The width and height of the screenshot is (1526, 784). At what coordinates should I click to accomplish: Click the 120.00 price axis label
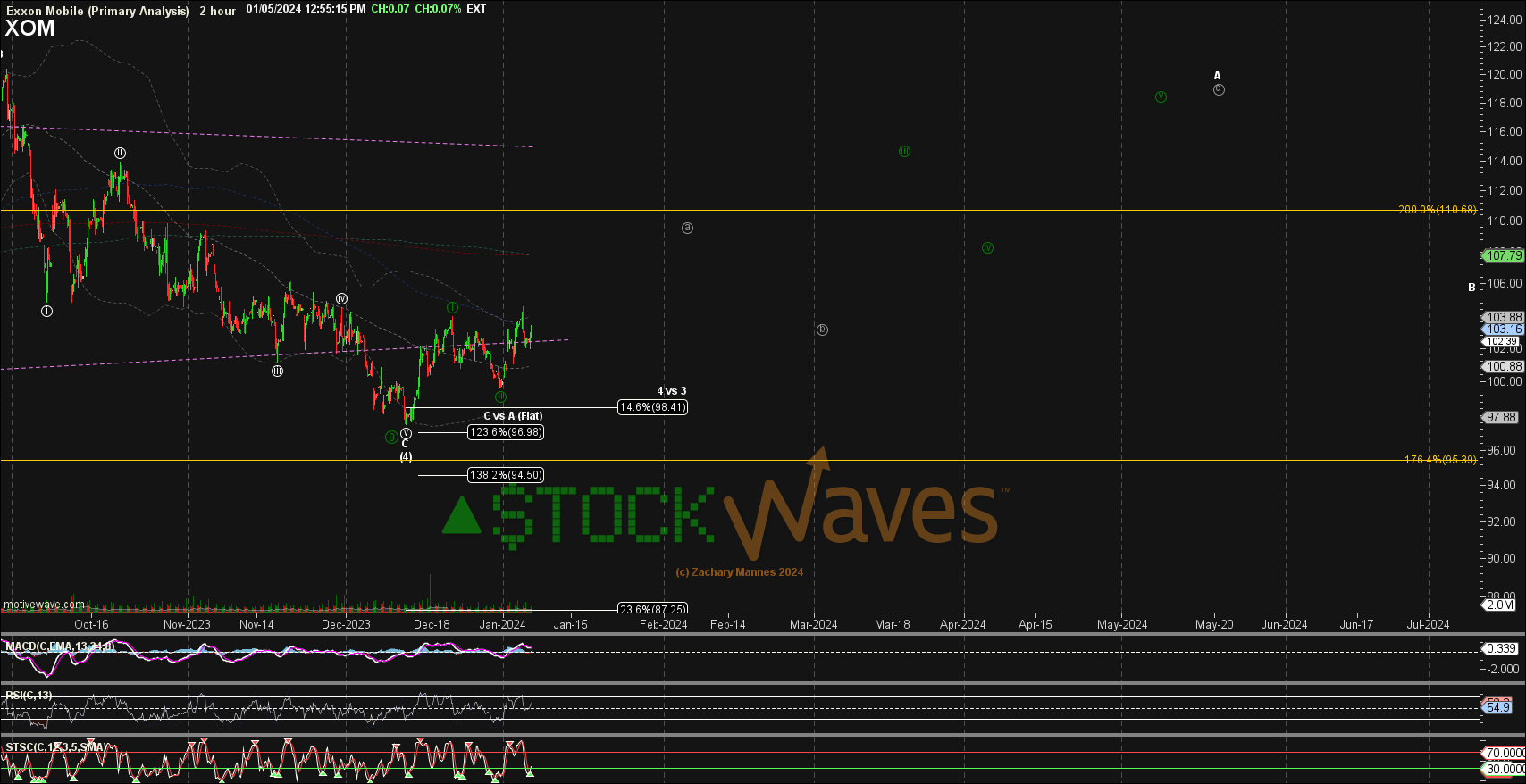tap(1504, 74)
